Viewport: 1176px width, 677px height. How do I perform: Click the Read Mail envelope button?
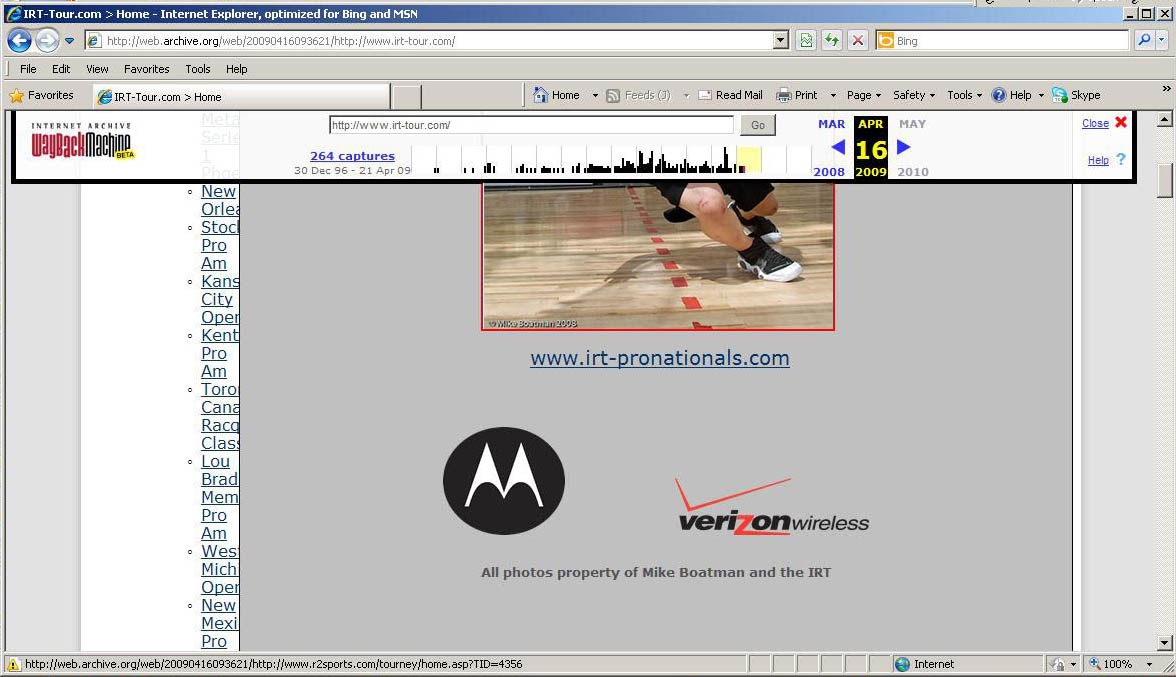730,95
